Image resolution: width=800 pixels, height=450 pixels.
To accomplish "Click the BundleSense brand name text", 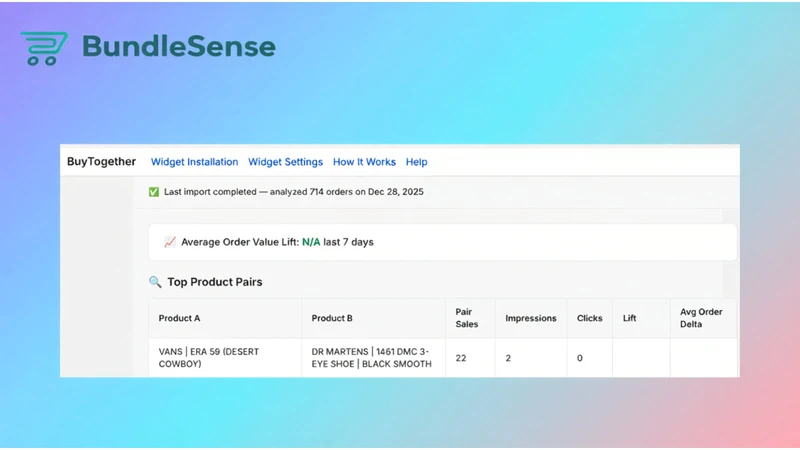I will coord(179,46).
